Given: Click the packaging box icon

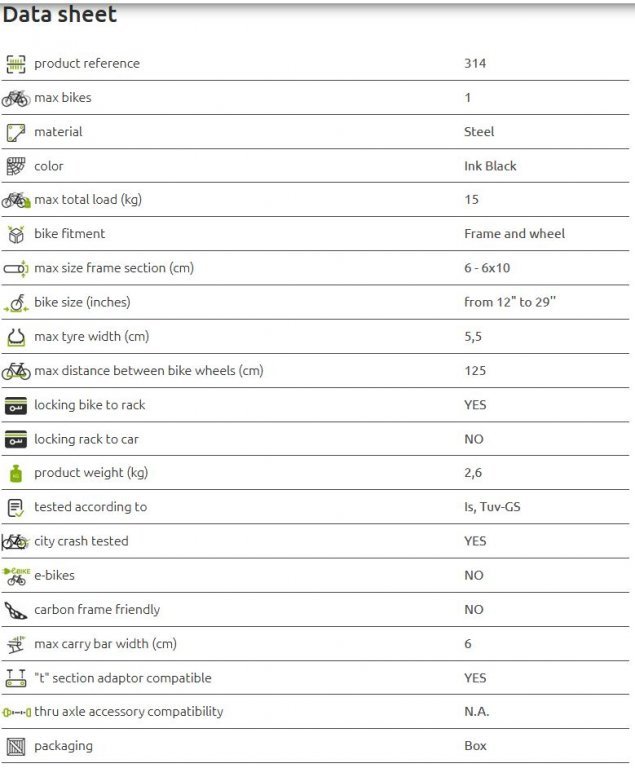Looking at the screenshot, I should (x=16, y=746).
